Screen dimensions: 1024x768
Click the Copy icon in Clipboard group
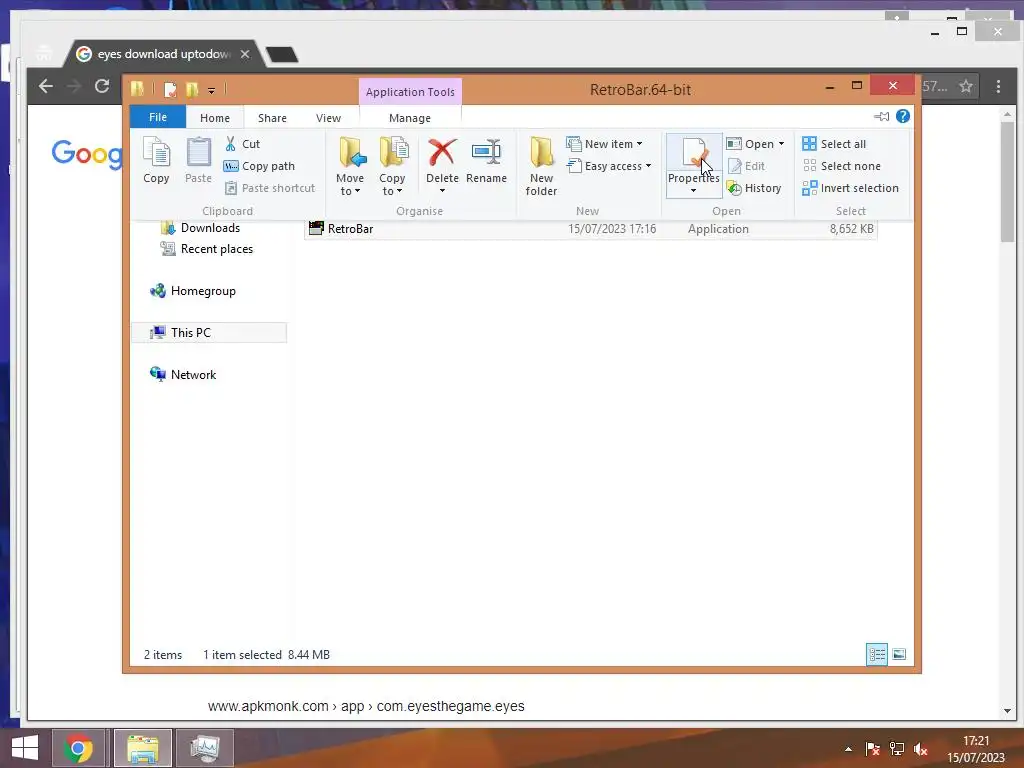[156, 161]
